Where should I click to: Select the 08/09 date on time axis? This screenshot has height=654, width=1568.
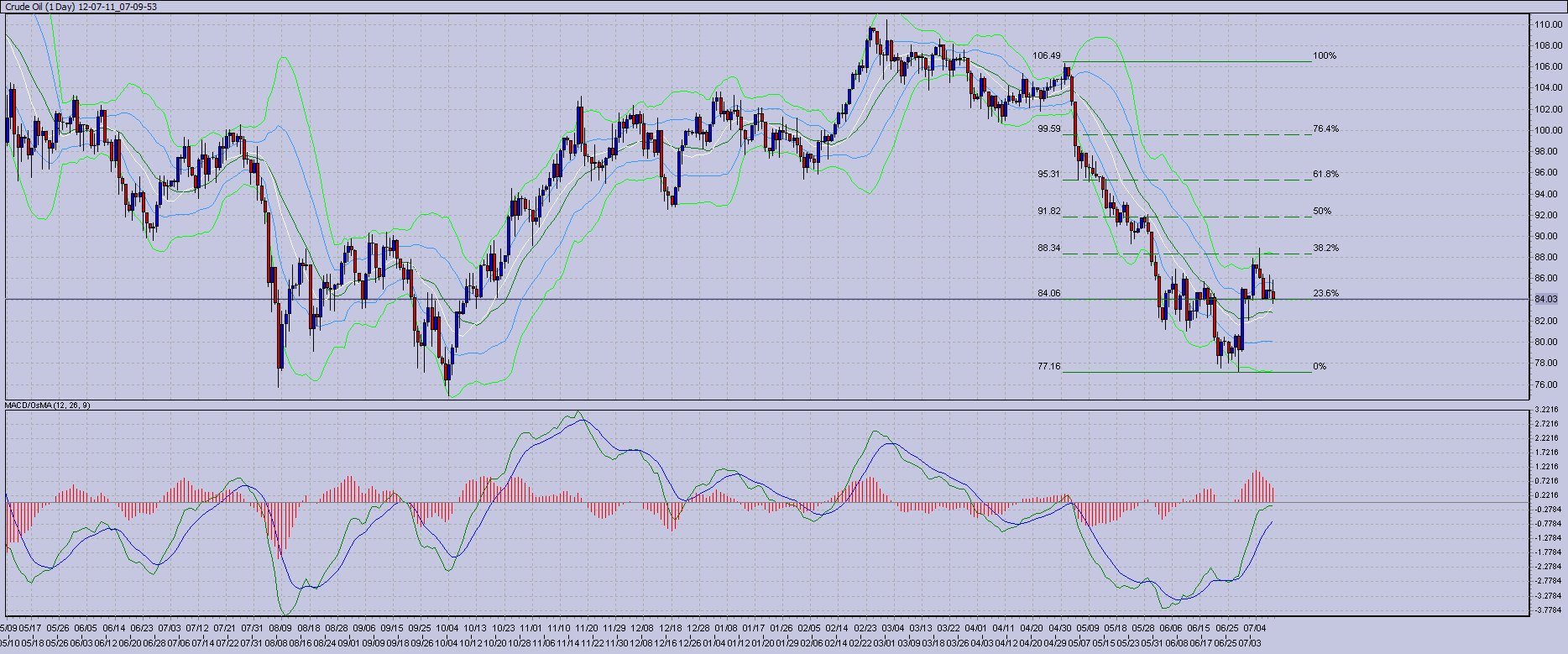280,628
